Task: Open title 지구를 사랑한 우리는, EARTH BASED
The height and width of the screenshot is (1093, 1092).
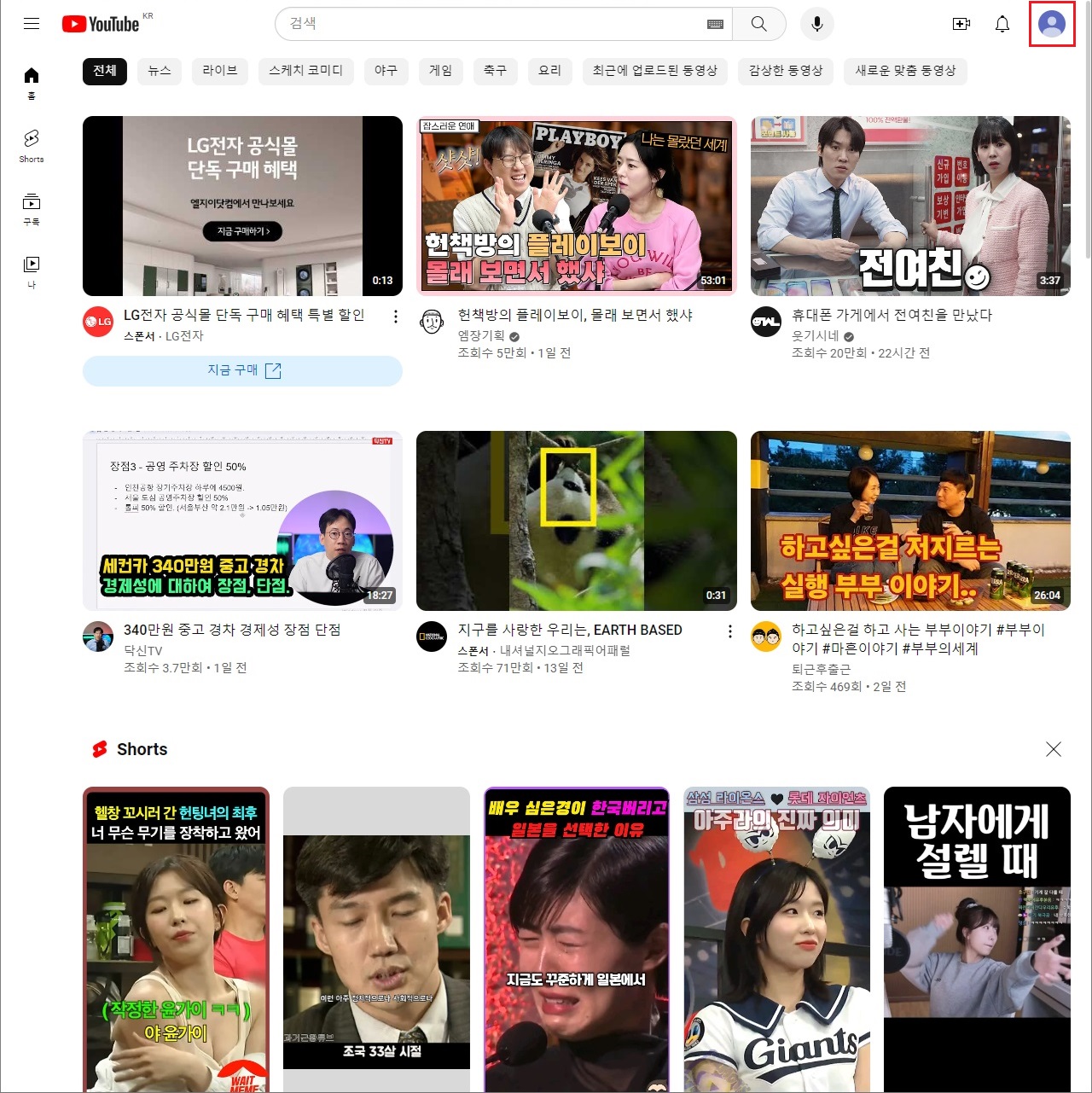Action: (x=570, y=630)
